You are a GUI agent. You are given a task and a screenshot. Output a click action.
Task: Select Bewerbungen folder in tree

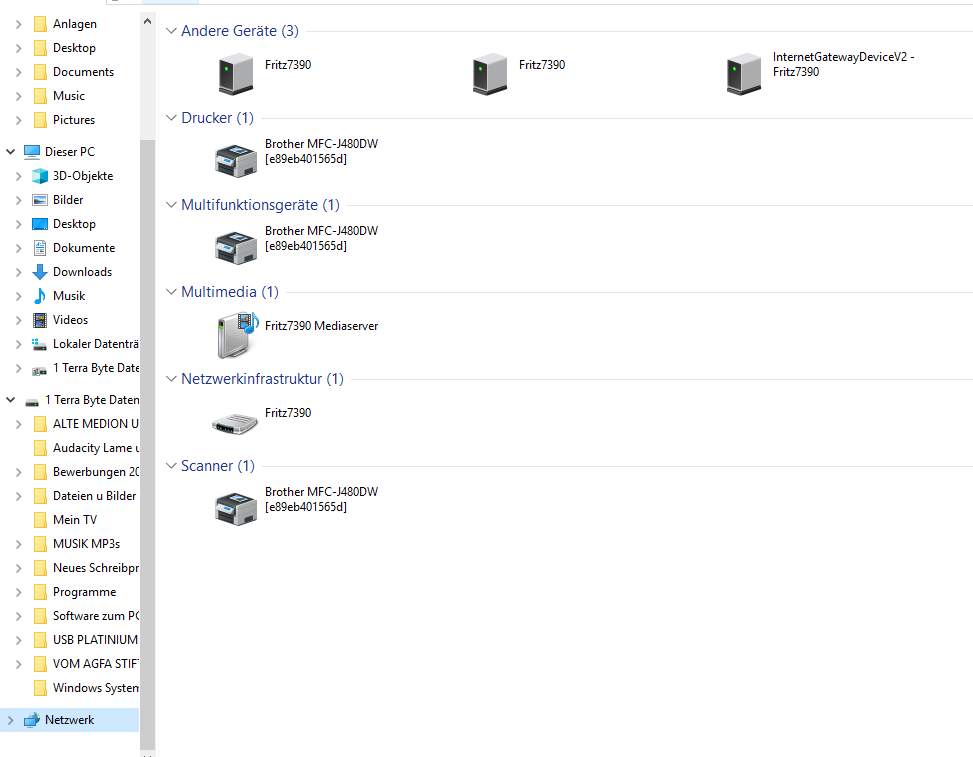pyautogui.click(x=96, y=472)
